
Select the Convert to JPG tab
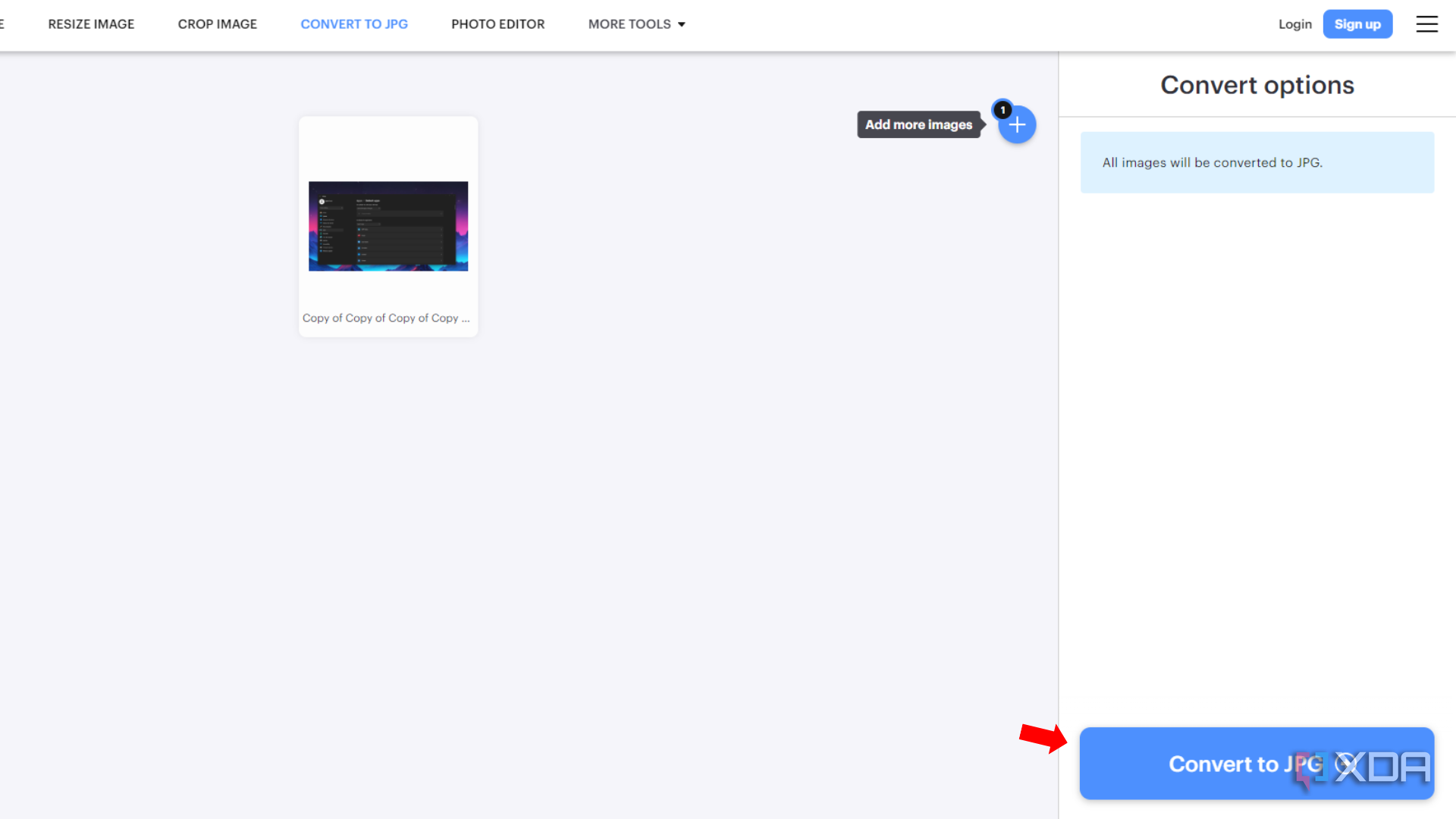(x=354, y=24)
